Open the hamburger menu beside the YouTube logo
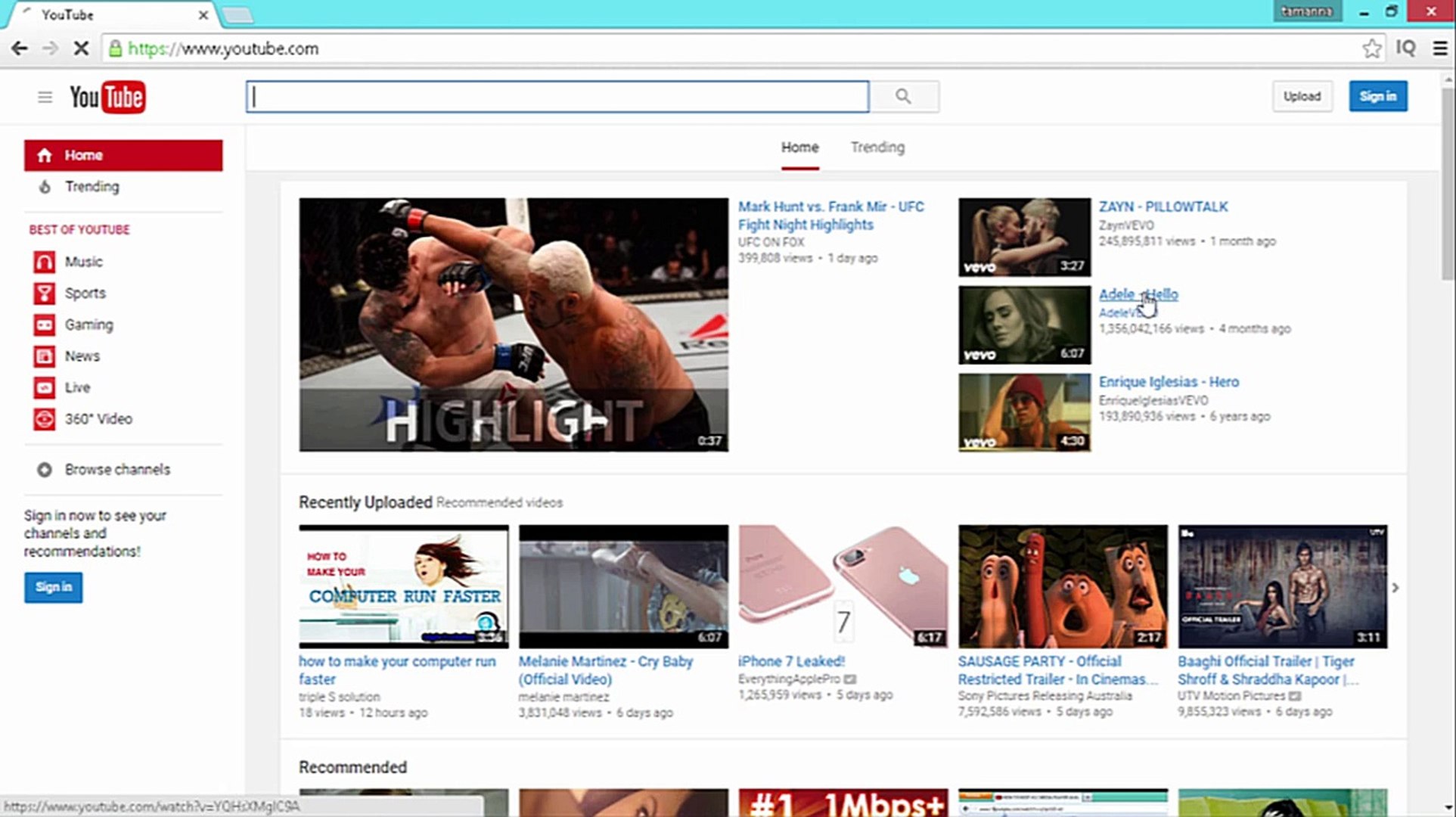Screen dimensions: 1456x817 pyautogui.click(x=45, y=97)
